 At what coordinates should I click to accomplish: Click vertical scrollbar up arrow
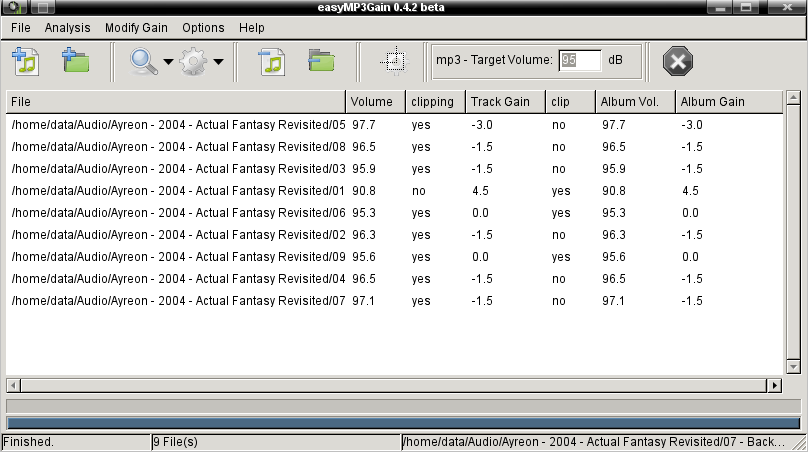pos(794,96)
